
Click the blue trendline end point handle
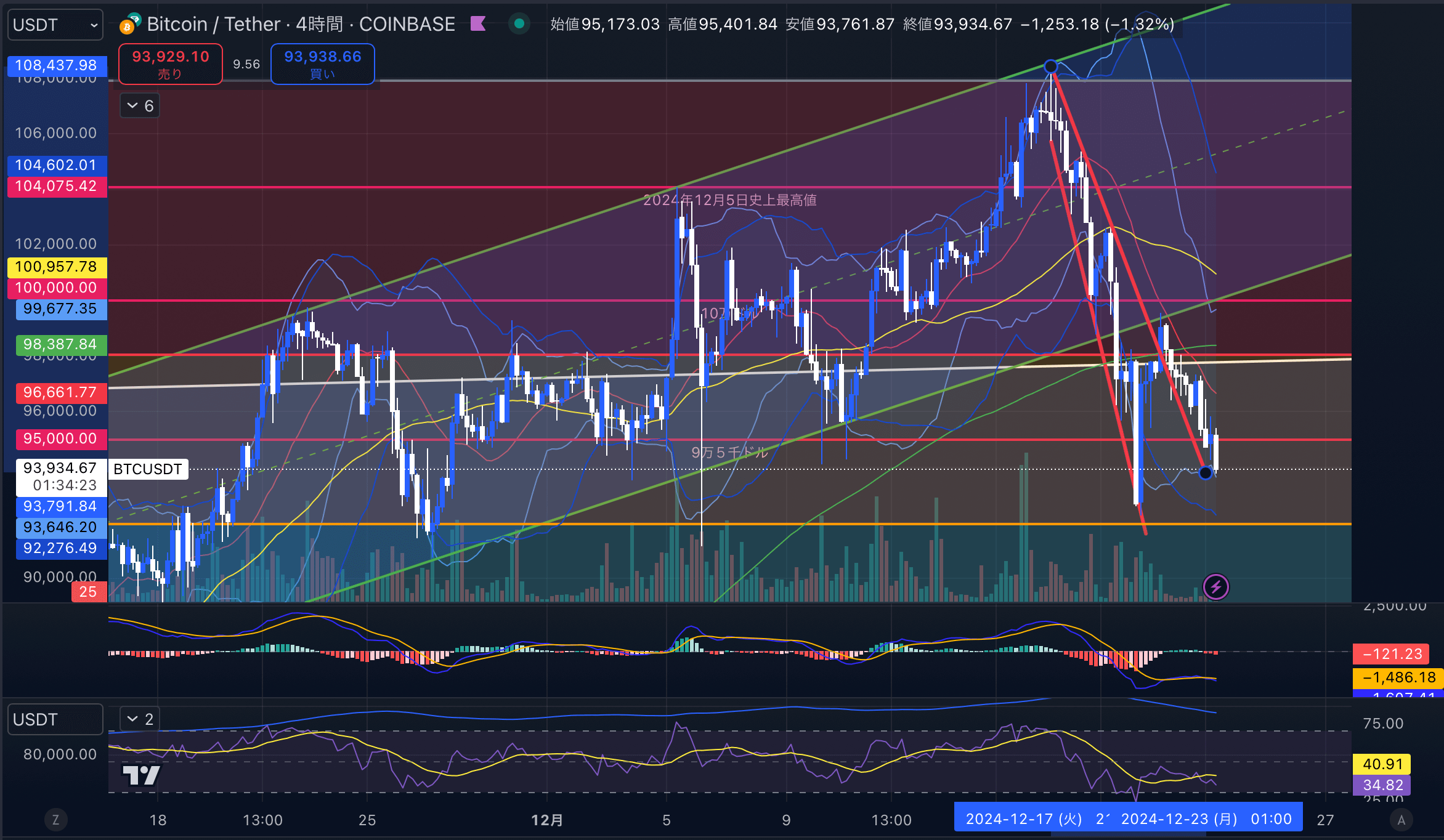pos(1206,473)
